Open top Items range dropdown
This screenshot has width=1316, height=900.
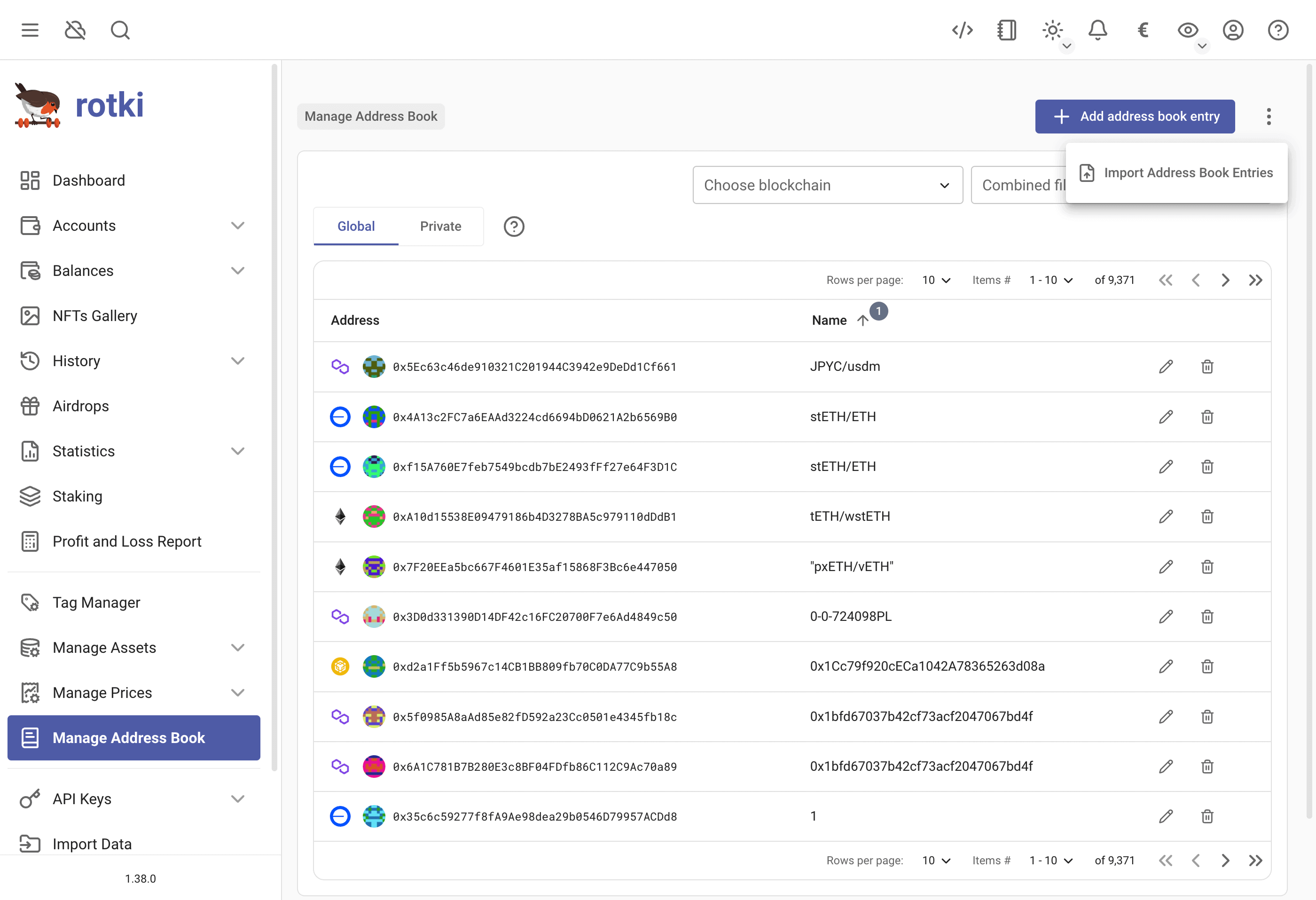1051,281
